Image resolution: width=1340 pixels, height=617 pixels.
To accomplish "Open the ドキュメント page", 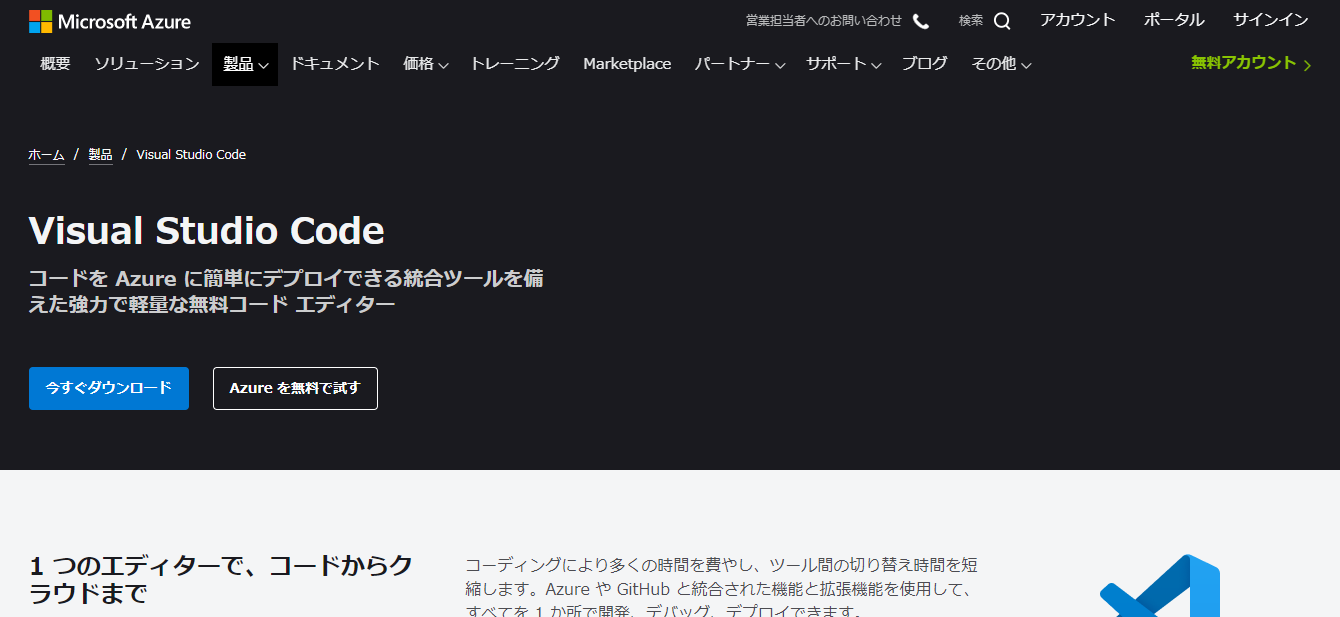I will 335,64.
